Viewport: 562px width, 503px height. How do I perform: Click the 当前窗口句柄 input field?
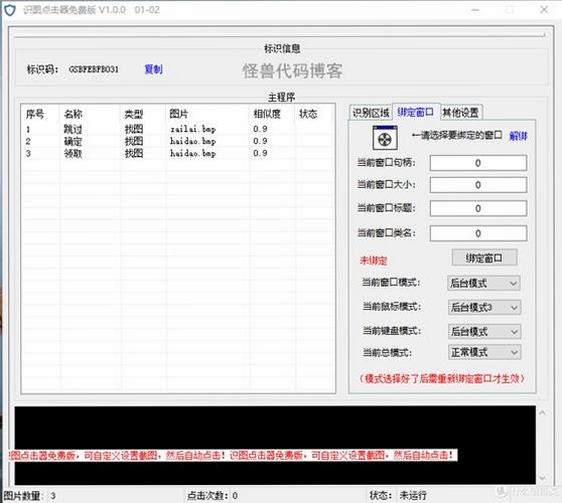478,163
